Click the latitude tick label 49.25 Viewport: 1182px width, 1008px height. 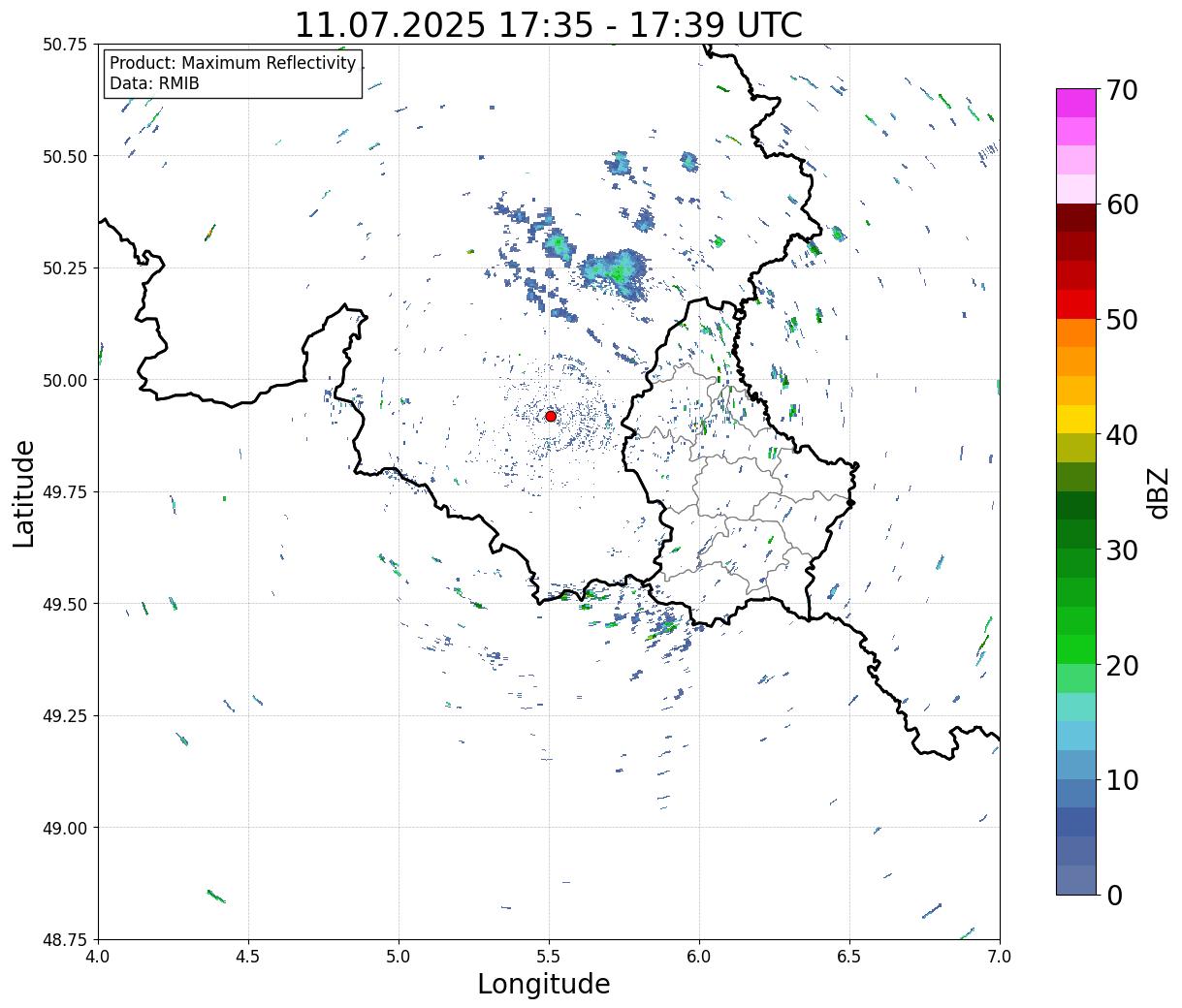point(65,716)
